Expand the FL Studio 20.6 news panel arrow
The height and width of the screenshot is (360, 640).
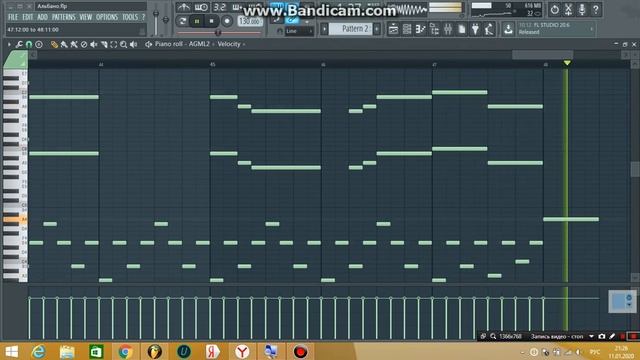coord(591,29)
